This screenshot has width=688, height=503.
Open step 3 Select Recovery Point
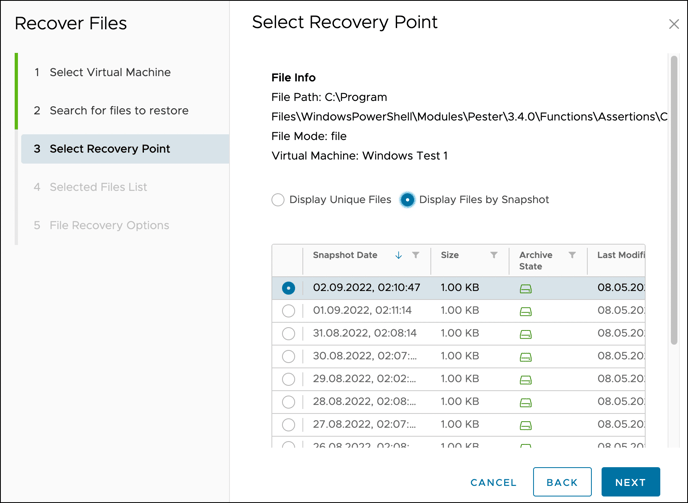[x=125, y=149]
